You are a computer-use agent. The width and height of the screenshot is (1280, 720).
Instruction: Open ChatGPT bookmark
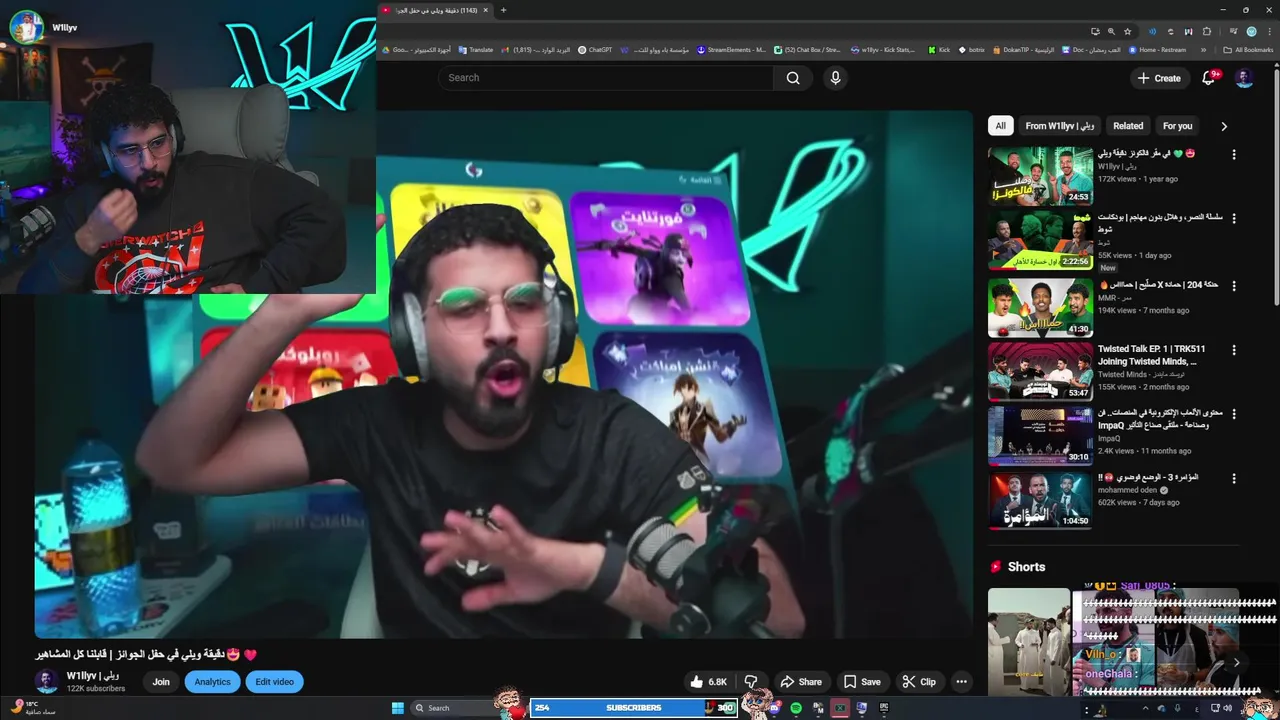pyautogui.click(x=595, y=49)
